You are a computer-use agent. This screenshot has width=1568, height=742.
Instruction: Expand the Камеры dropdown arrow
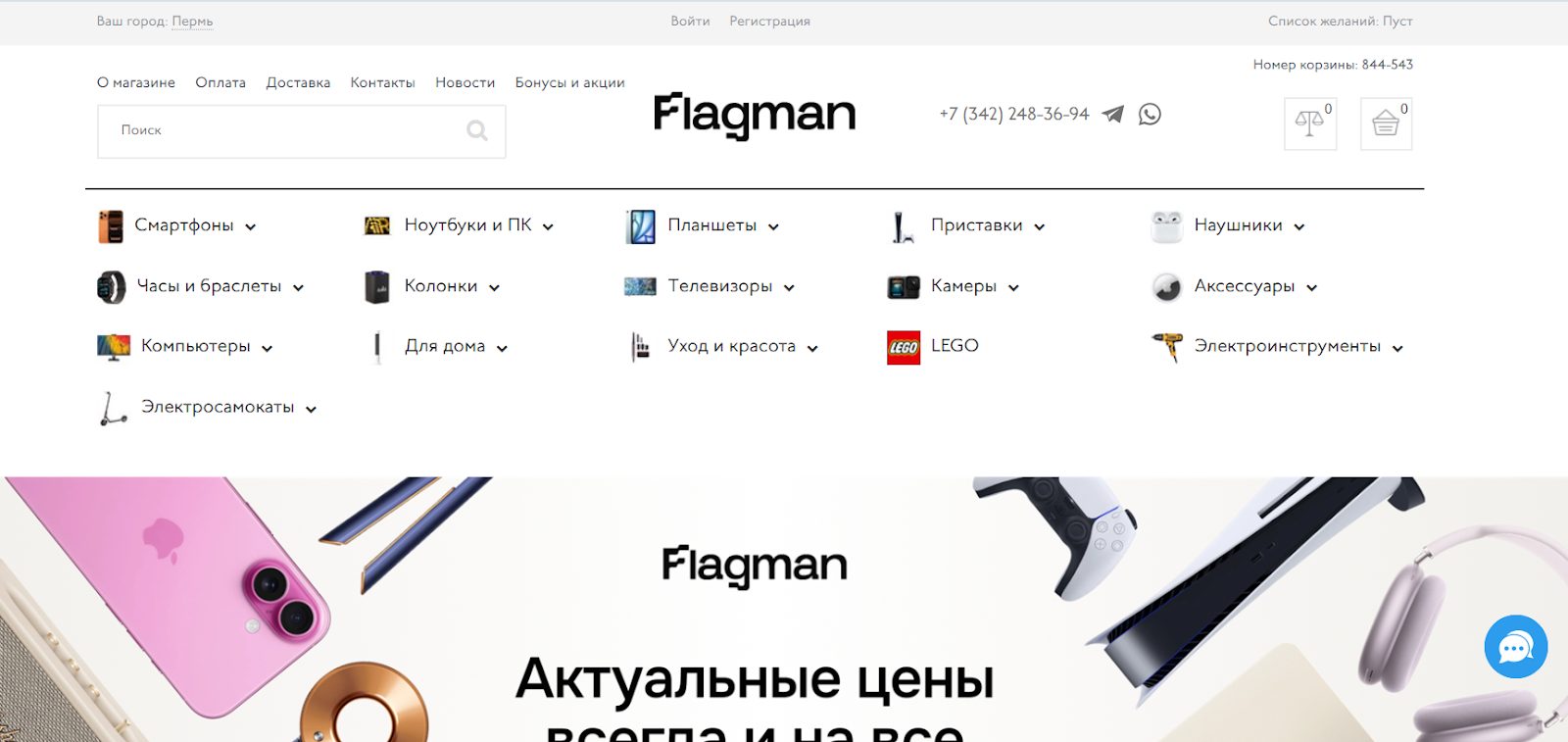[1013, 288]
